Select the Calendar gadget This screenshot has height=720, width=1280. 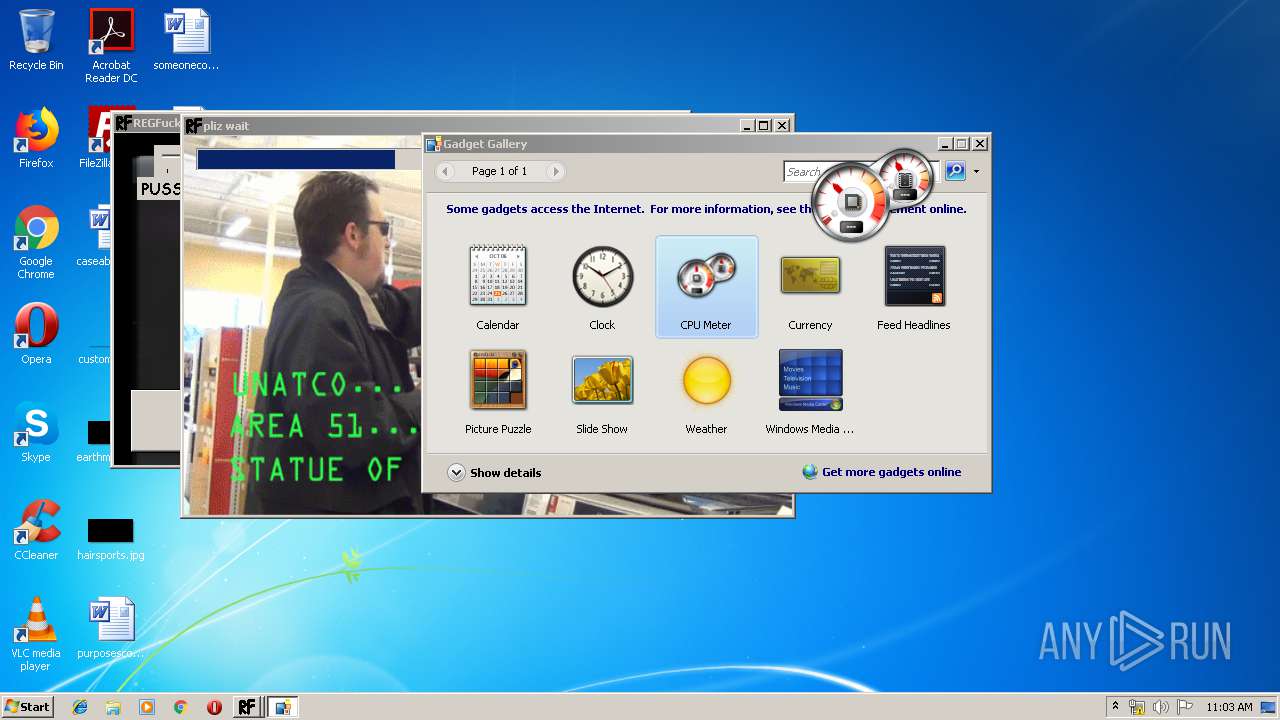[x=498, y=287]
